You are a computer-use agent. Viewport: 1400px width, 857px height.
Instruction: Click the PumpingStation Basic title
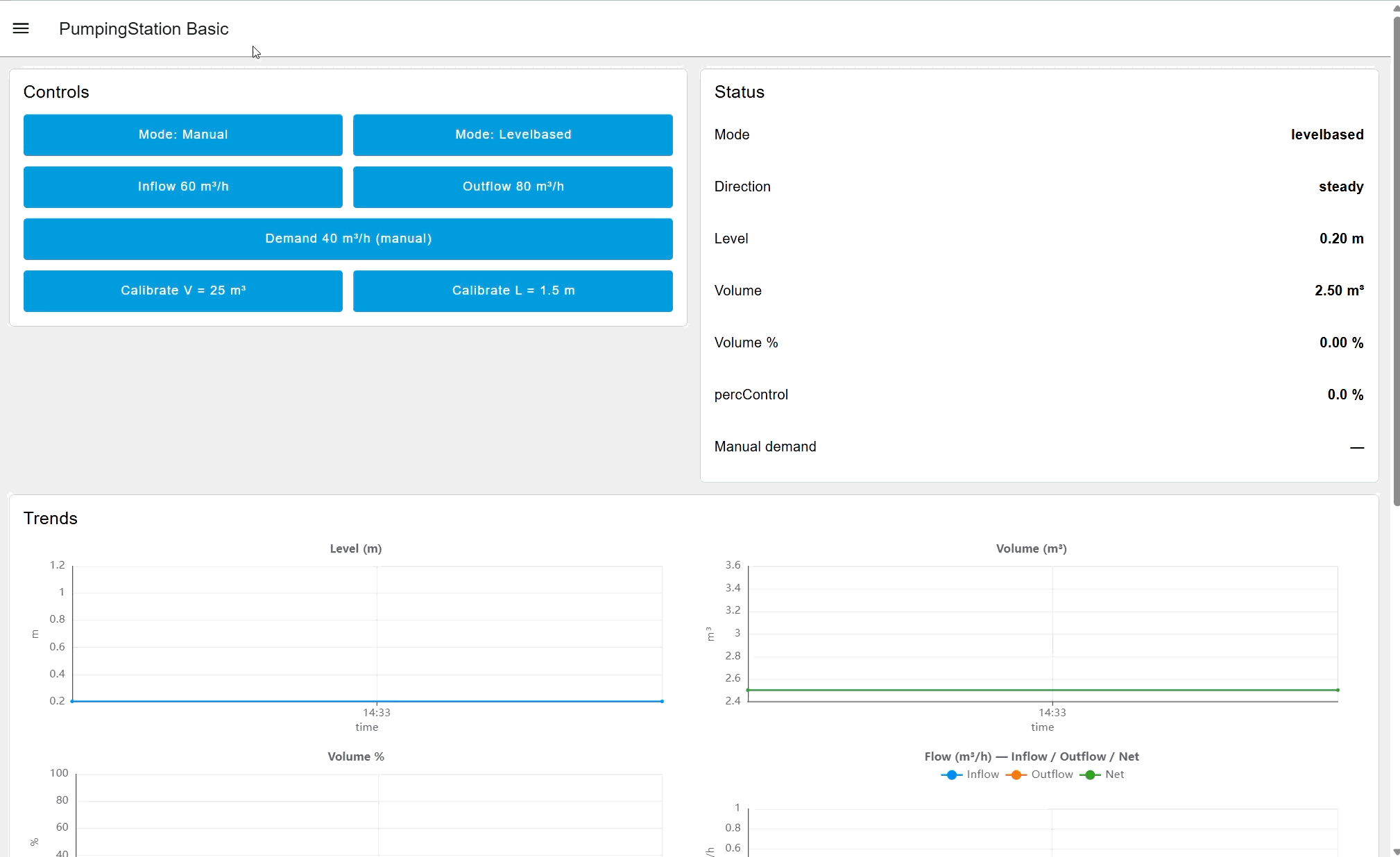[x=144, y=28]
